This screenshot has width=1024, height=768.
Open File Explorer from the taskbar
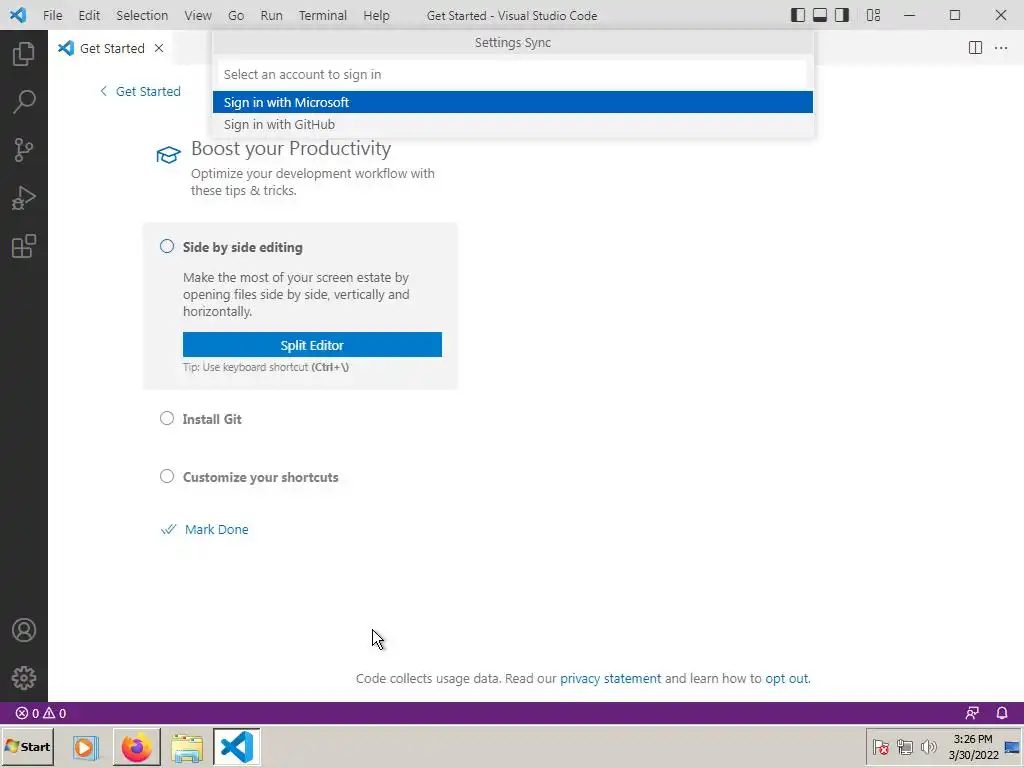click(187, 747)
